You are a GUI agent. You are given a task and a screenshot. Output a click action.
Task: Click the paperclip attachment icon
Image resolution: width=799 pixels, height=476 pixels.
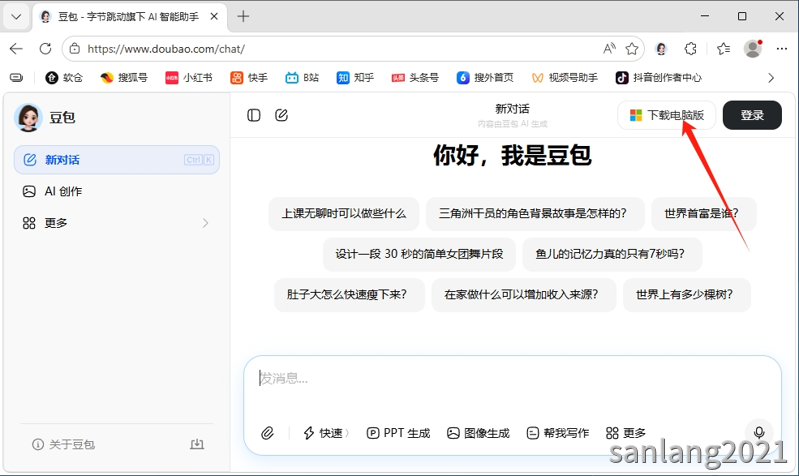click(268, 433)
